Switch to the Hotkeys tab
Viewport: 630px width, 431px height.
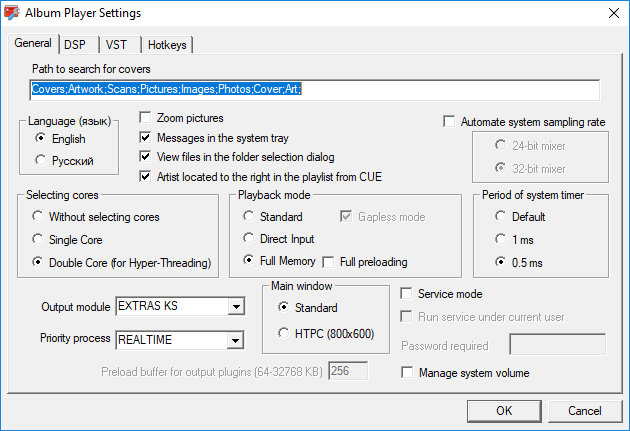(167, 45)
